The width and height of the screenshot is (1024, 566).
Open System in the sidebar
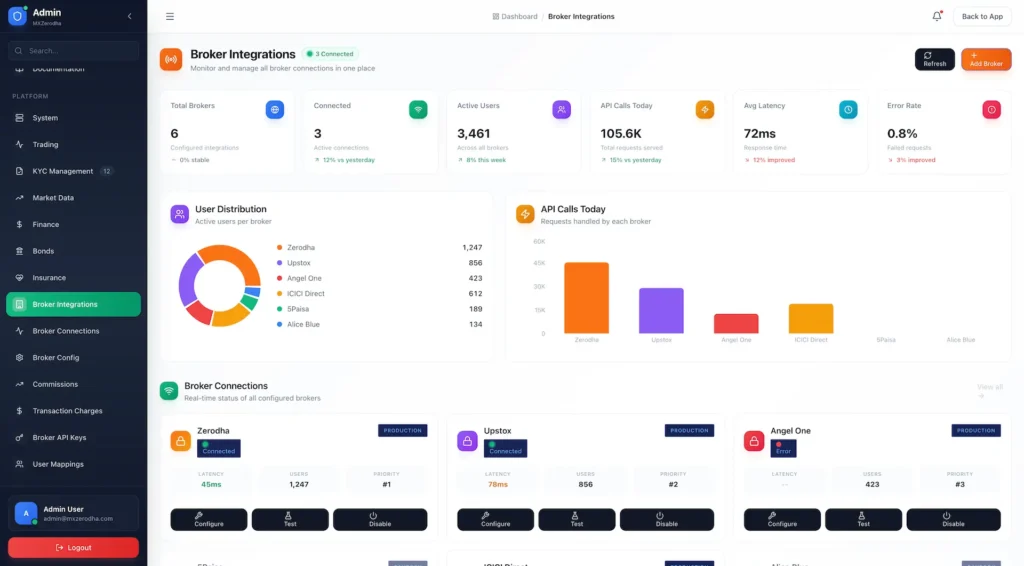click(73, 118)
